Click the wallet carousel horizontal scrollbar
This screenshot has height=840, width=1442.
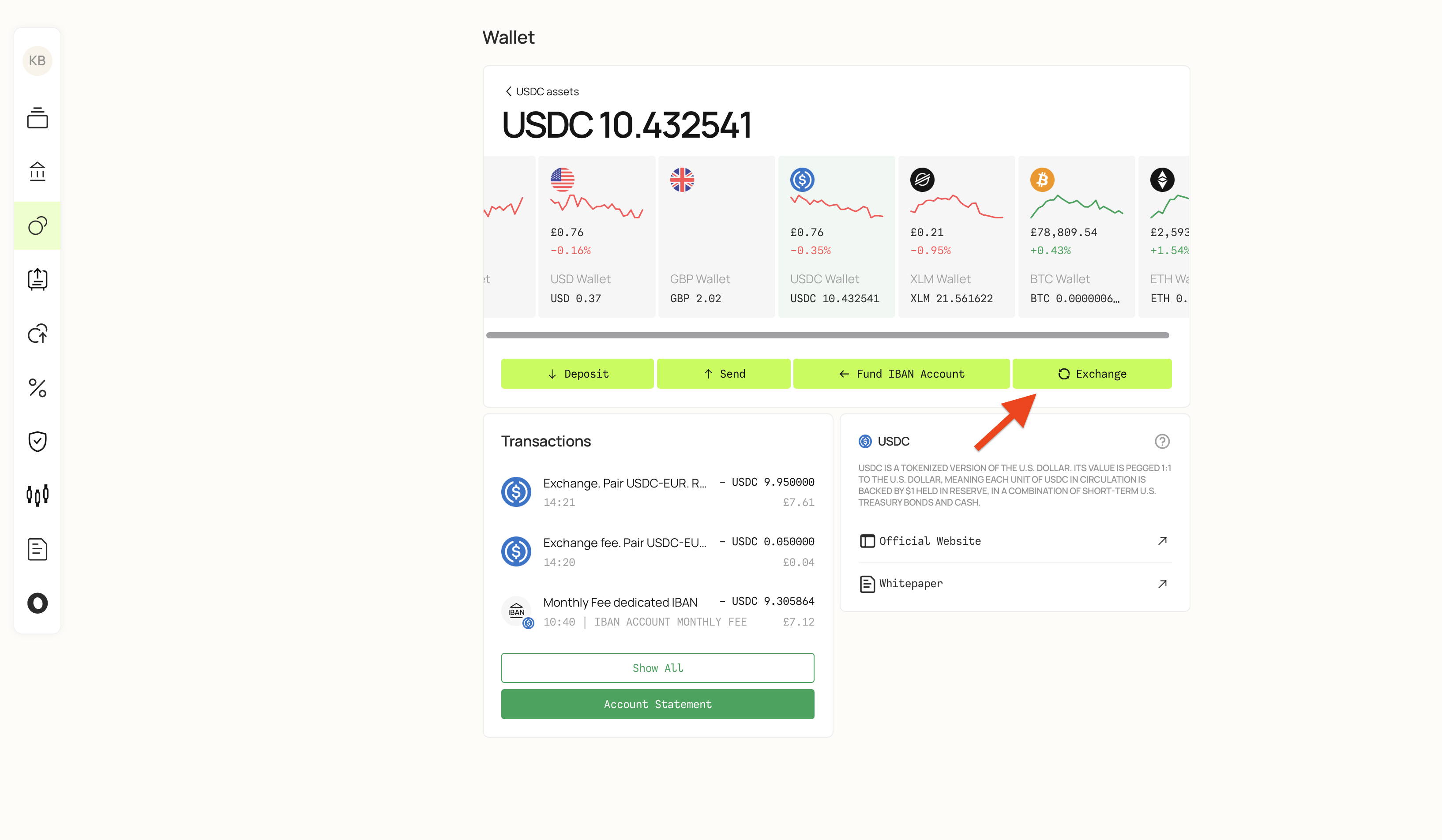[x=827, y=335]
